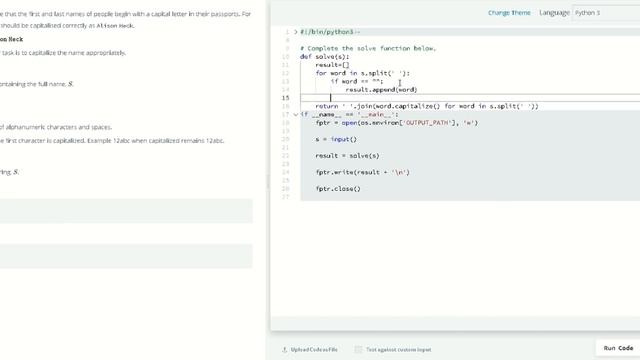The width and height of the screenshot is (640, 360).
Task: Click the 'result.append(word)' code line
Action: click(381, 89)
